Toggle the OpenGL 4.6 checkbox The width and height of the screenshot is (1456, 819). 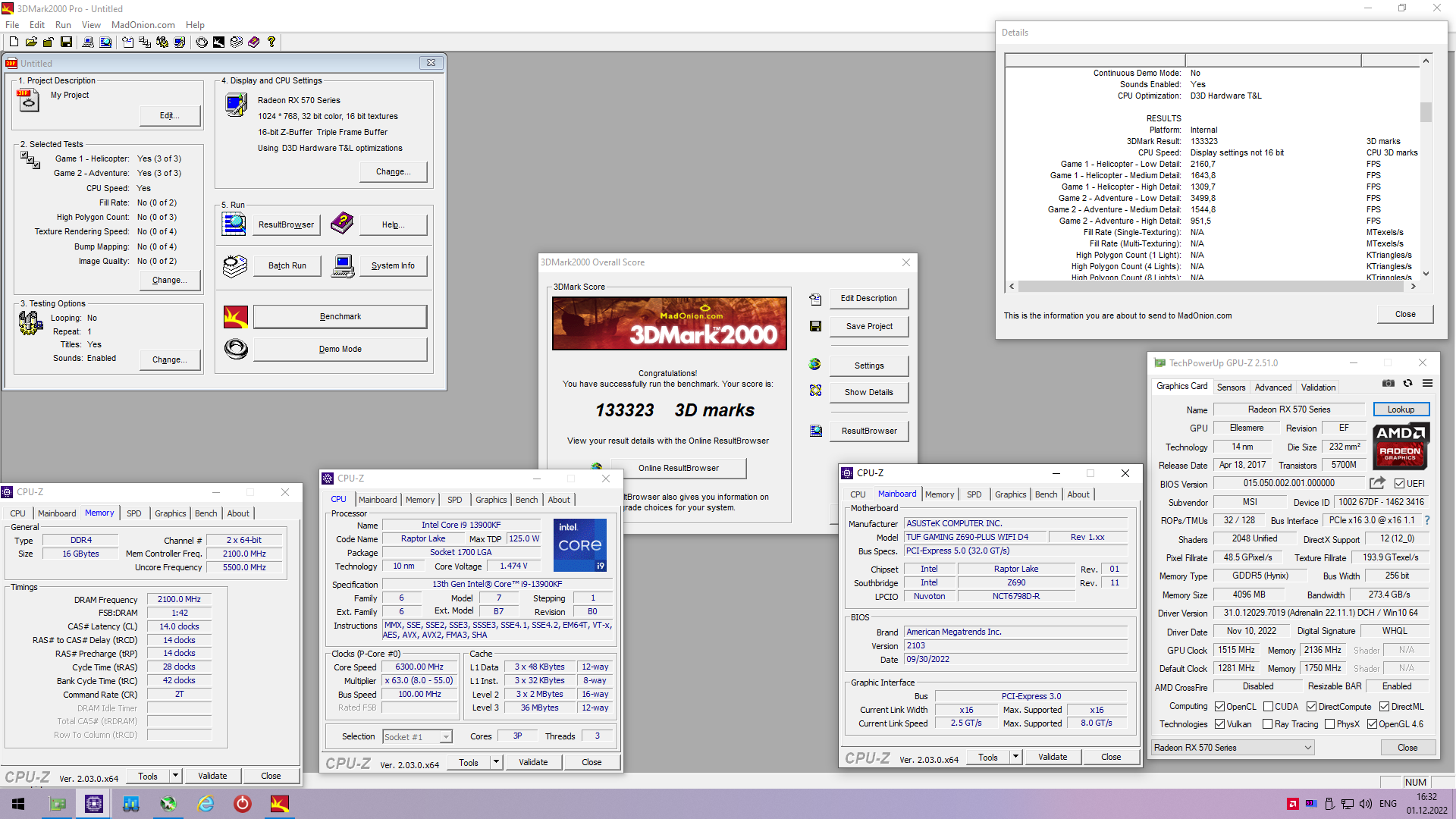pyautogui.click(x=1372, y=724)
